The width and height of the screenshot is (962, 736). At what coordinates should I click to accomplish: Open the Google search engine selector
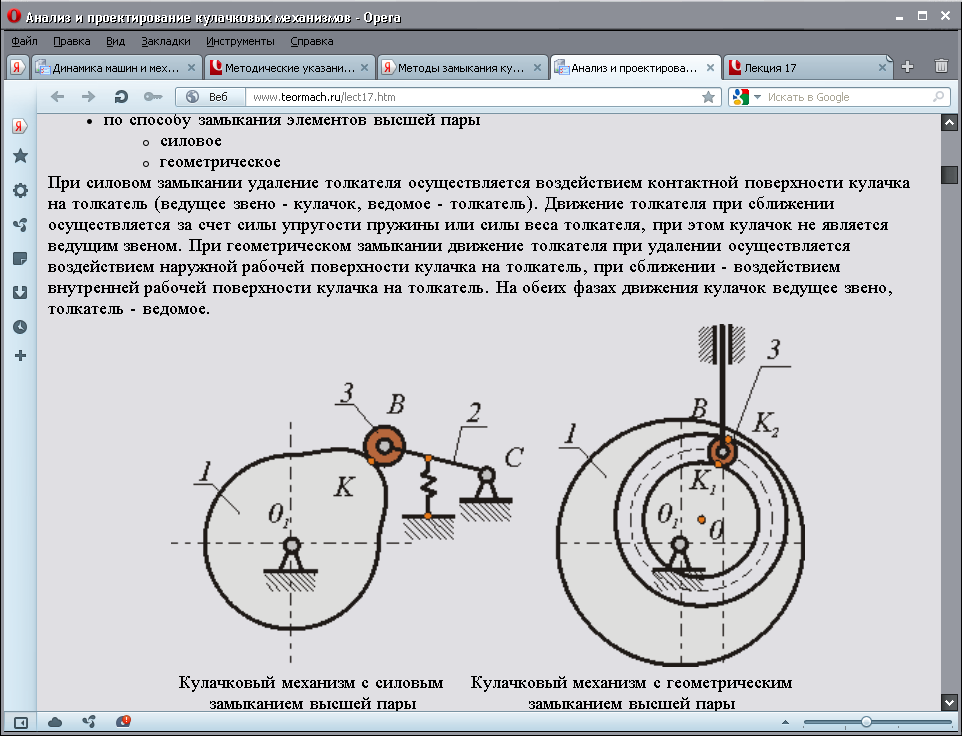pyautogui.click(x=746, y=97)
